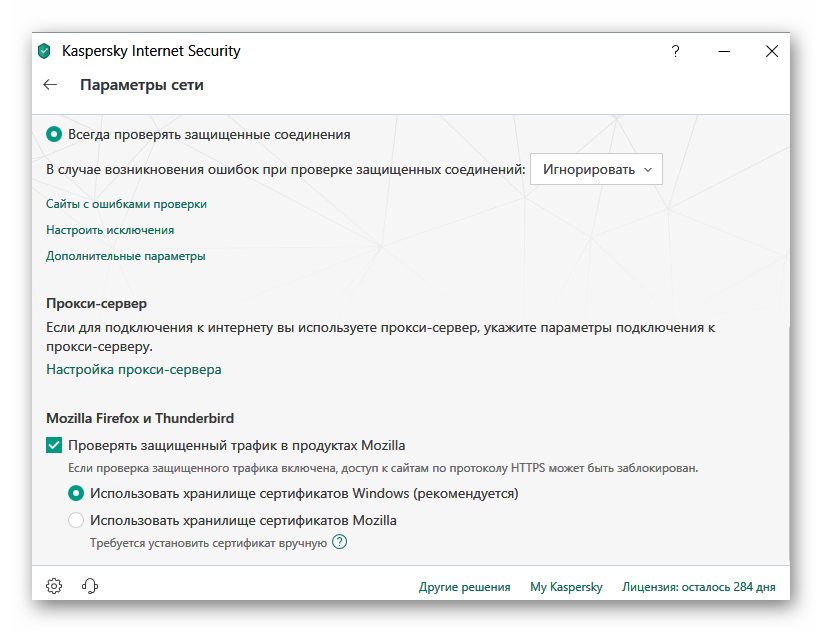Close the Kaspersky Internet Security window

[771, 51]
